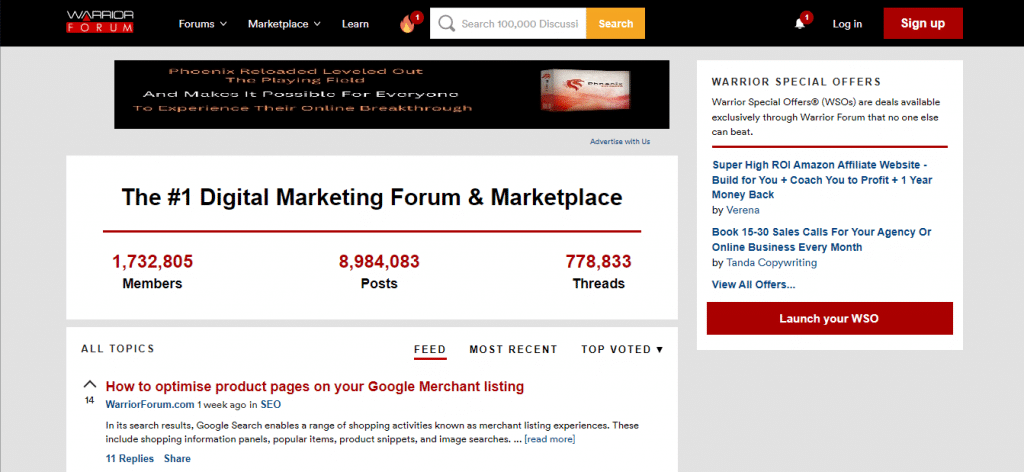Expand the Forums dropdown menu
Viewport: 1024px width, 472px height.
pos(202,24)
